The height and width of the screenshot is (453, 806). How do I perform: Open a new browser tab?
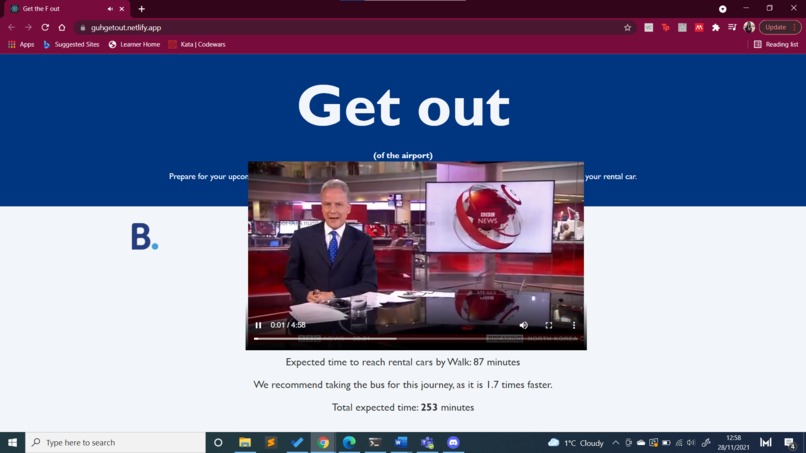click(x=141, y=9)
